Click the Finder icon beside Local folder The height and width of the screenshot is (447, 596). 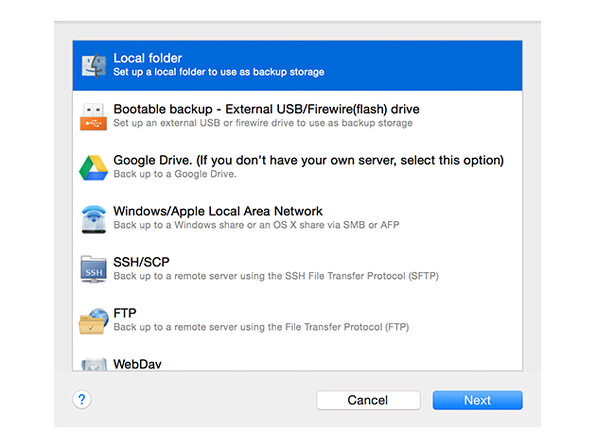coord(94,65)
